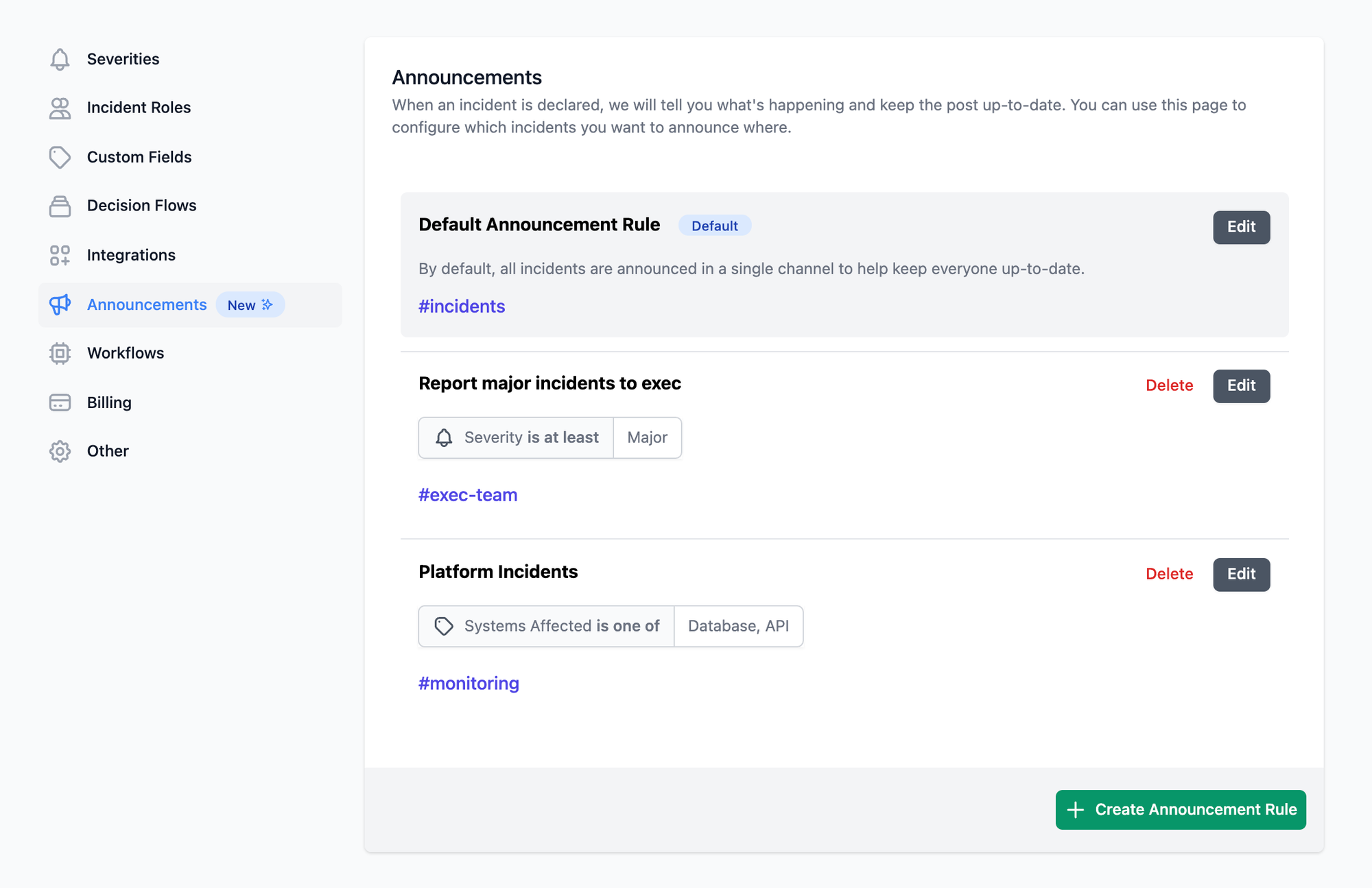The image size is (1372, 888).
Task: Edit the Platform Incidents rule
Action: click(1241, 574)
